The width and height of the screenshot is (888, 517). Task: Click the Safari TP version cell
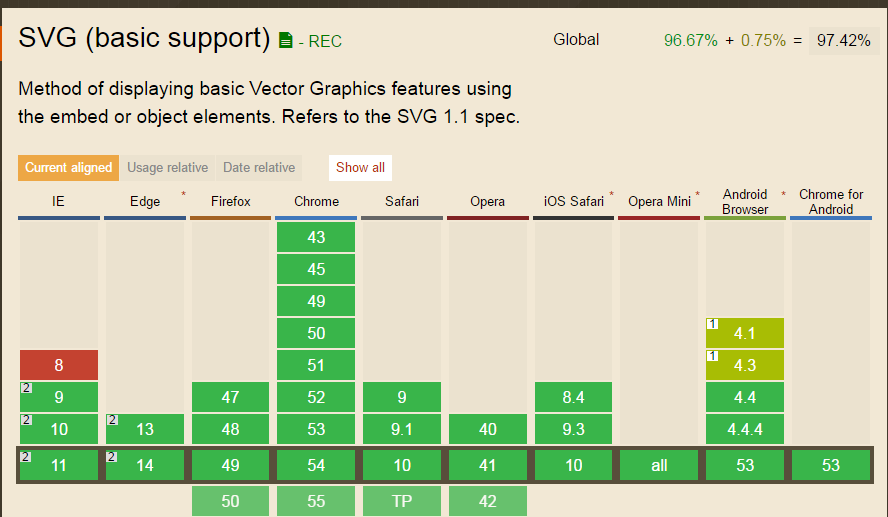tap(401, 501)
